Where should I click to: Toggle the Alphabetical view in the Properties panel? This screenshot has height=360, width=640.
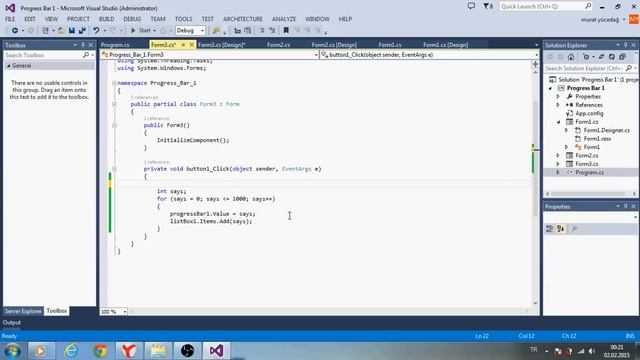[560, 229]
